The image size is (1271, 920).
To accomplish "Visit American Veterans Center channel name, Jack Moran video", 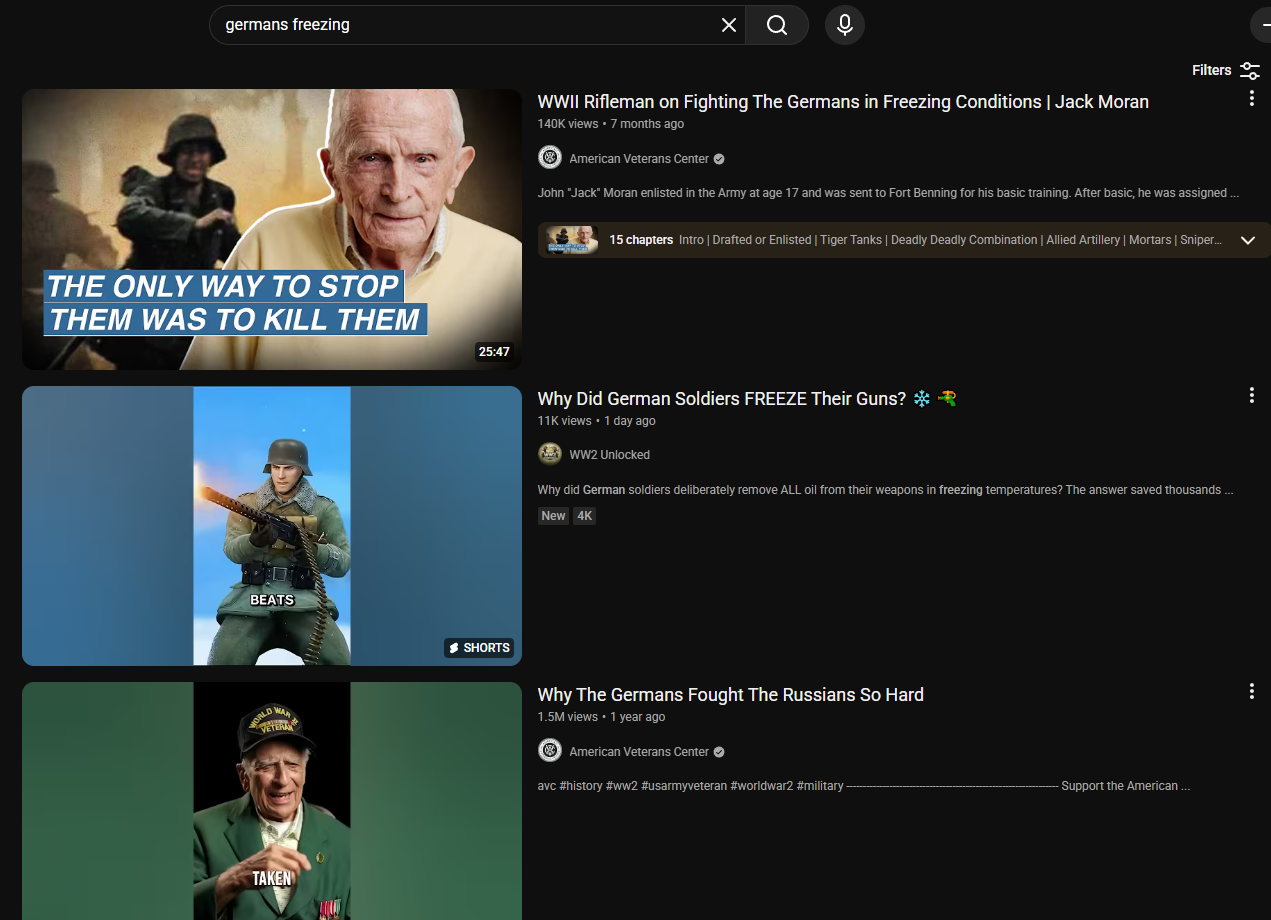I will 639,159.
